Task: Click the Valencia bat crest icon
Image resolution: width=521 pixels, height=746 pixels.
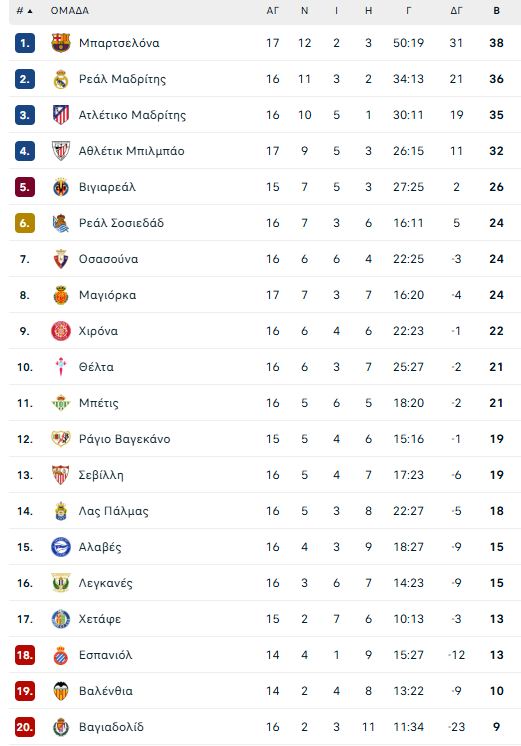Action: (61, 691)
